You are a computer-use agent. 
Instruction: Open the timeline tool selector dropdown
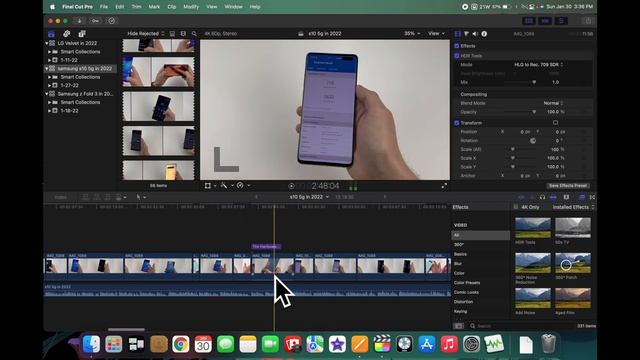coord(141,197)
